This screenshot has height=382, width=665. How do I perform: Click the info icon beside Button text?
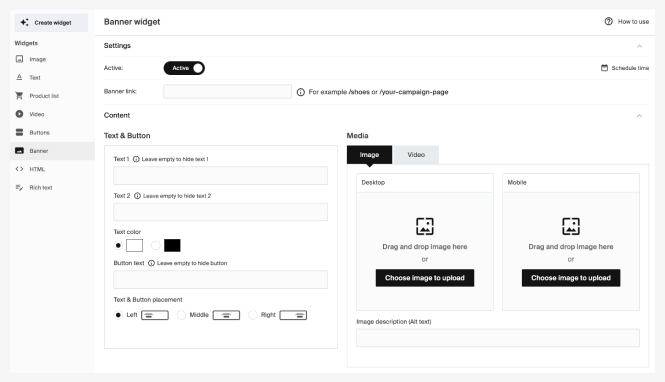(x=151, y=263)
